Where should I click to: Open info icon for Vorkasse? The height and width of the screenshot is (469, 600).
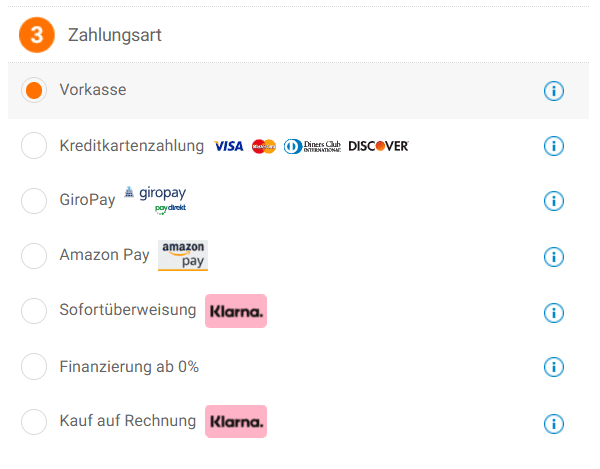[554, 91]
